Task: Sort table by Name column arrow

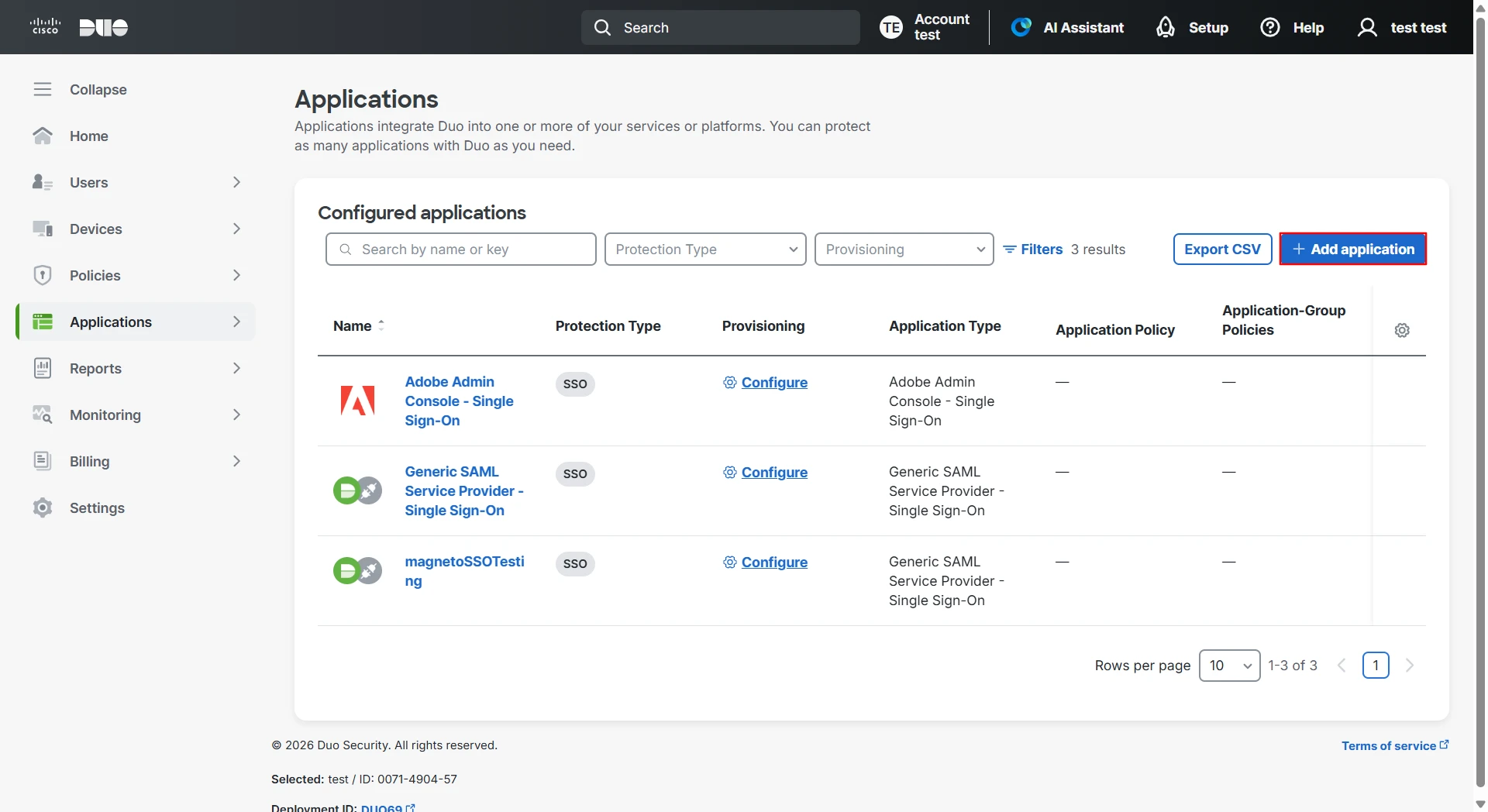Action: pos(381,326)
